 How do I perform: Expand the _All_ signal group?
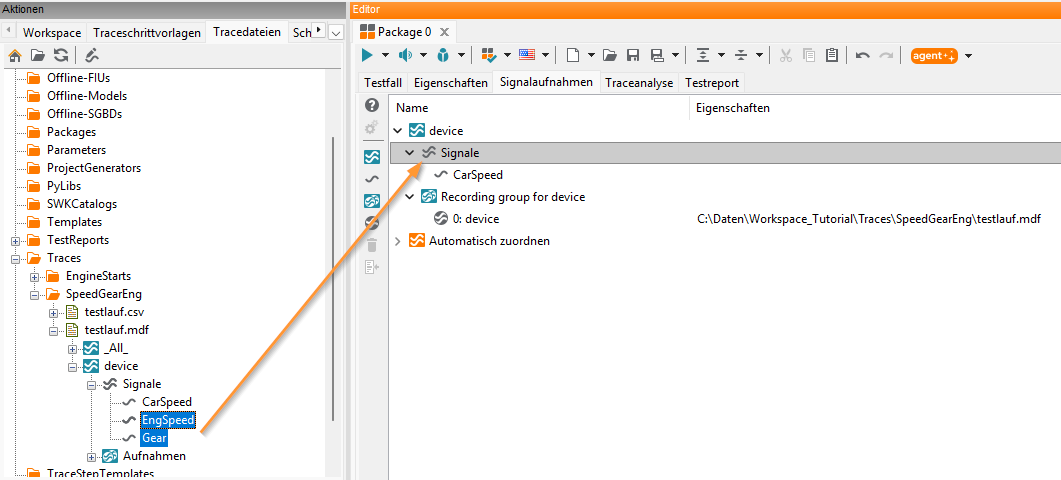[72, 349]
